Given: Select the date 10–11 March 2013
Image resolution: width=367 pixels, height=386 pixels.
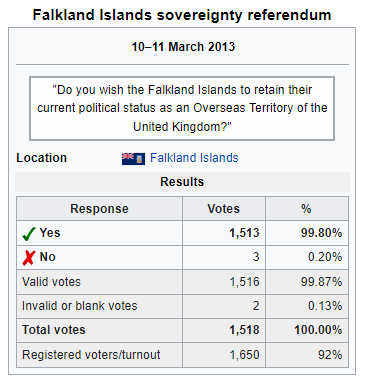Looking at the screenshot, I should coord(183,47).
